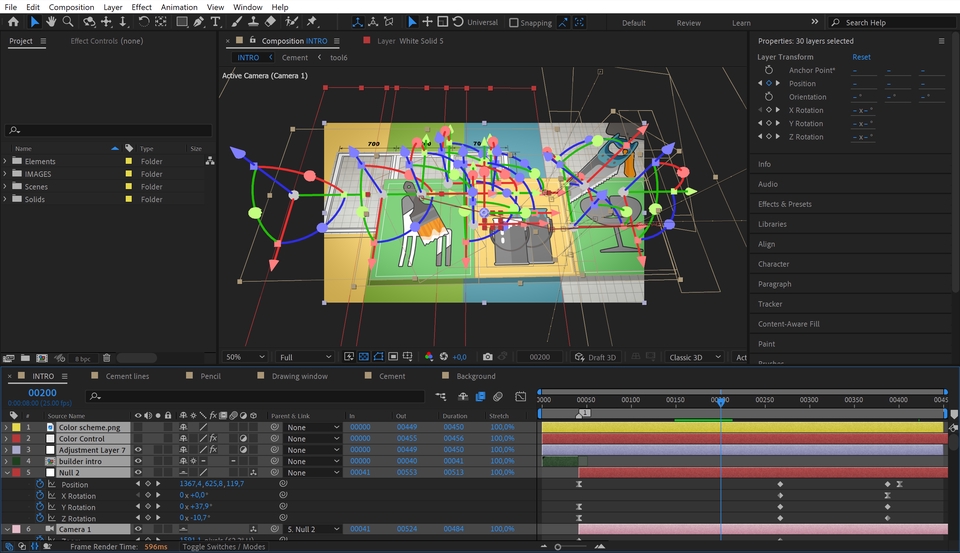
Task: Select the Orbit Around Cursor camera tool
Action: click(x=89, y=22)
